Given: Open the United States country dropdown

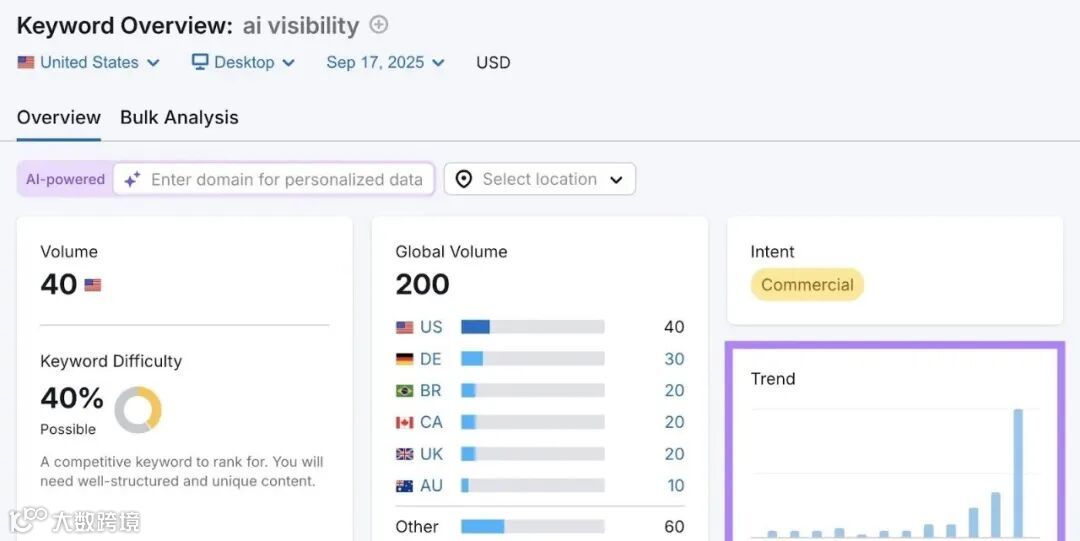Looking at the screenshot, I should 88,62.
